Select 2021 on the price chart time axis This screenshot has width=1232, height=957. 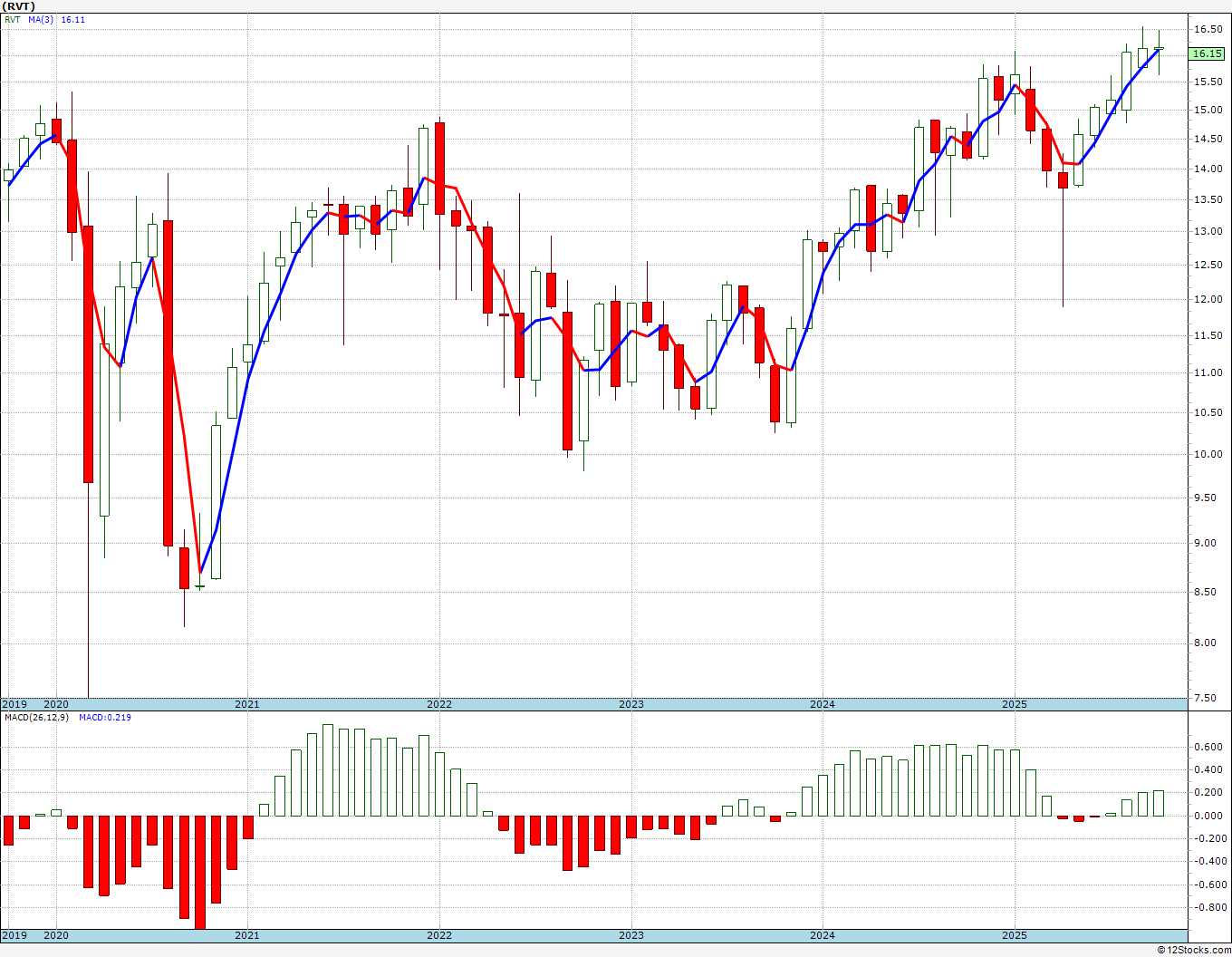pyautogui.click(x=247, y=704)
